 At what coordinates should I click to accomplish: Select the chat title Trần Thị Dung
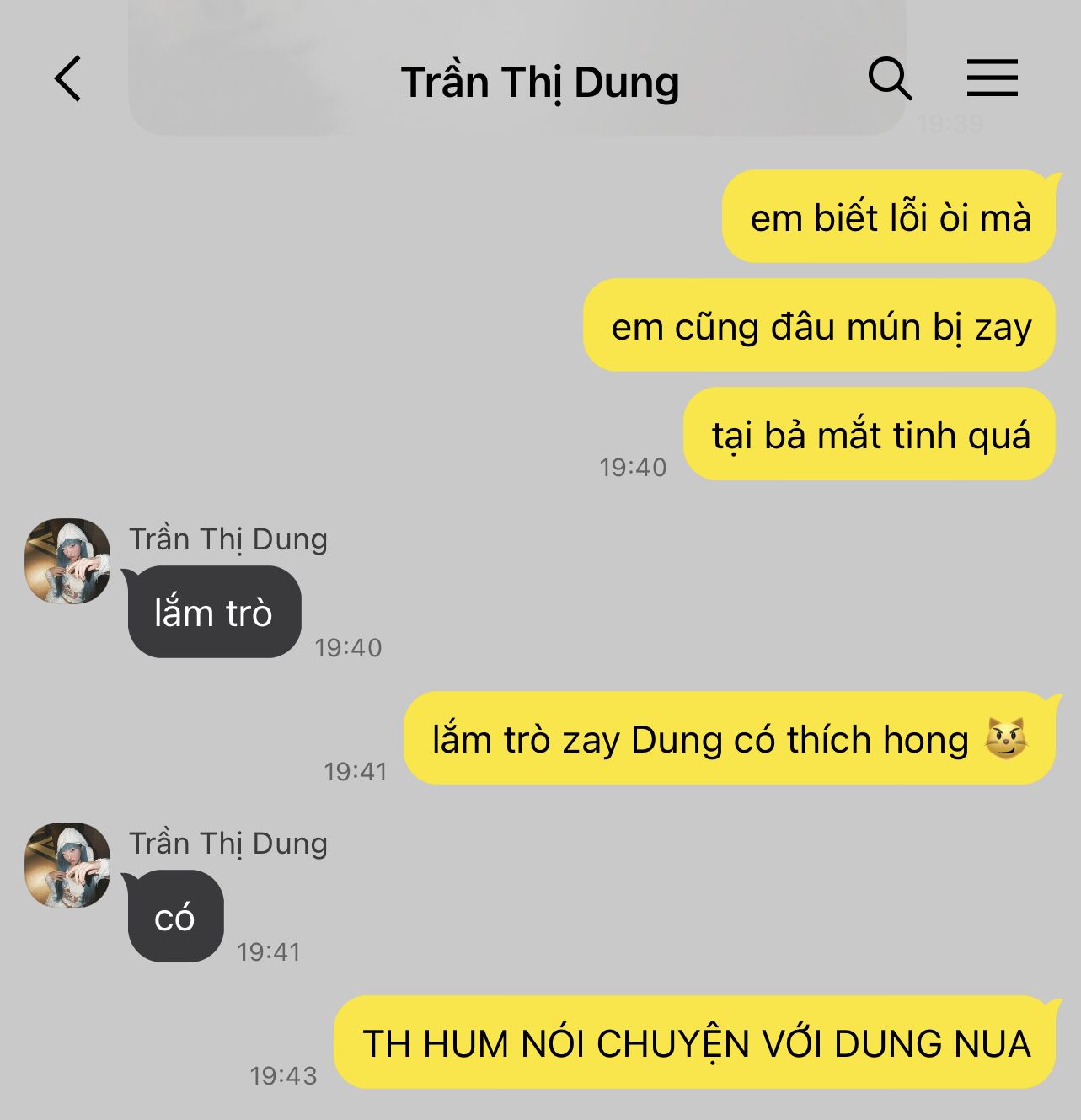point(540,83)
